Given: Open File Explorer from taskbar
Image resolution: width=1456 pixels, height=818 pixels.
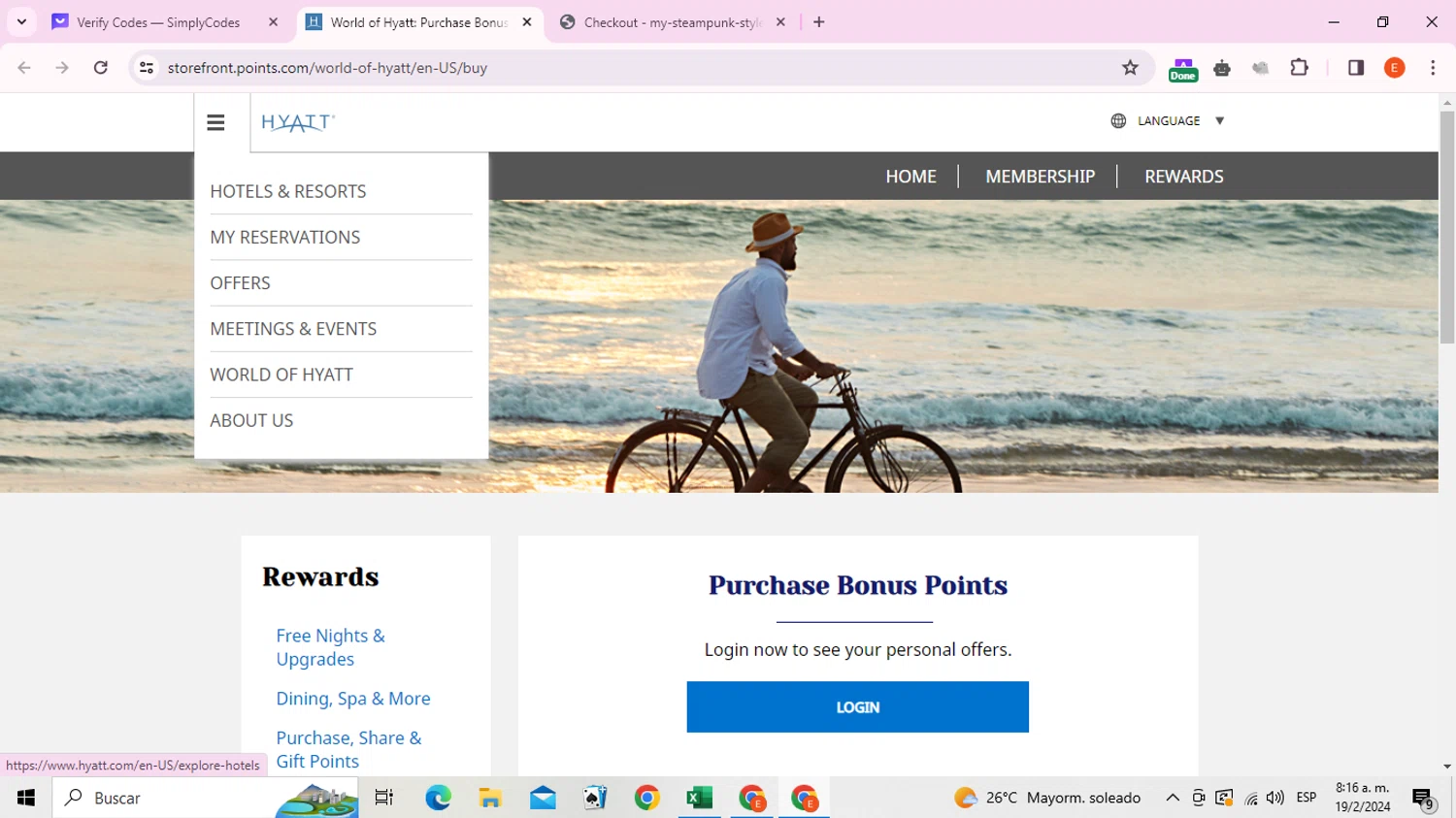Looking at the screenshot, I should (490, 798).
